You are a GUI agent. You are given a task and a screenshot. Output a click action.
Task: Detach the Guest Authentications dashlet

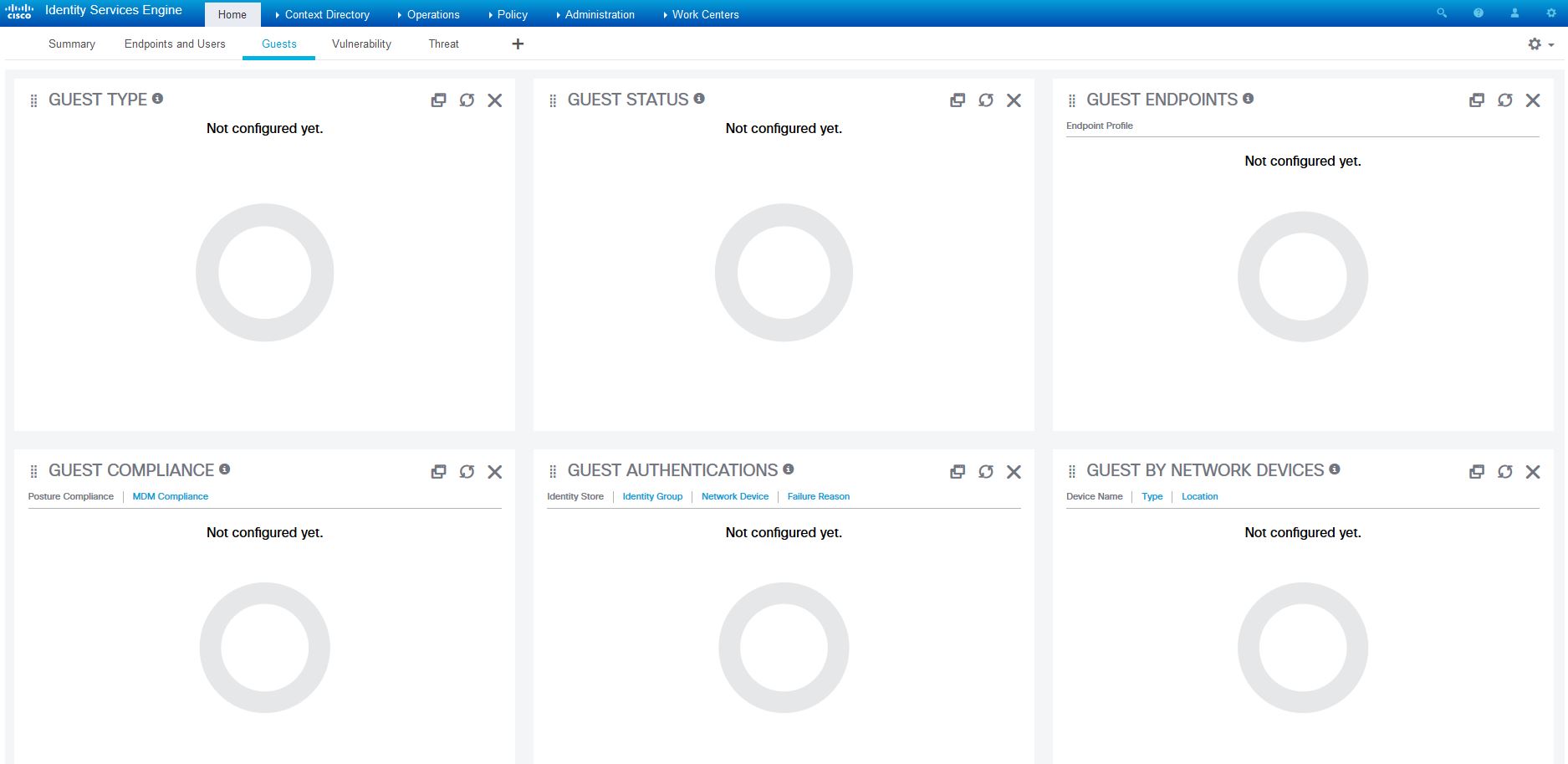click(x=958, y=472)
